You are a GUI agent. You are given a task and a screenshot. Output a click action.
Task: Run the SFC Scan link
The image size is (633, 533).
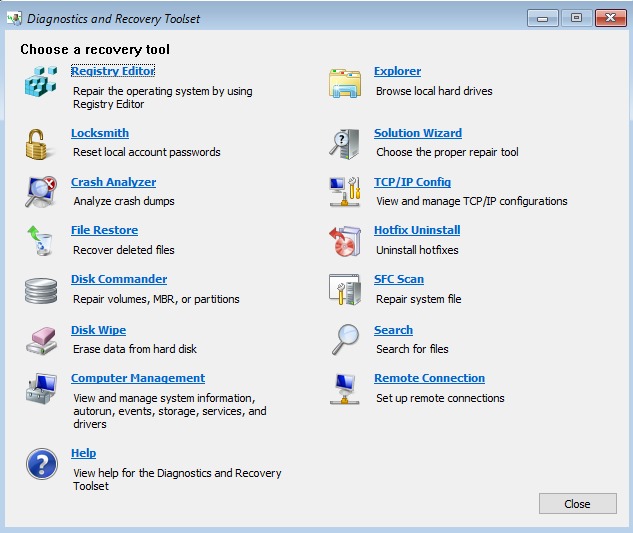coord(399,279)
